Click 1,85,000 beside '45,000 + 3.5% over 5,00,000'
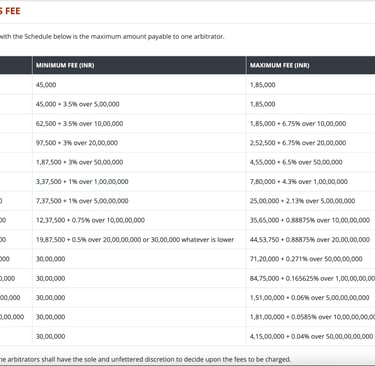 311,104
